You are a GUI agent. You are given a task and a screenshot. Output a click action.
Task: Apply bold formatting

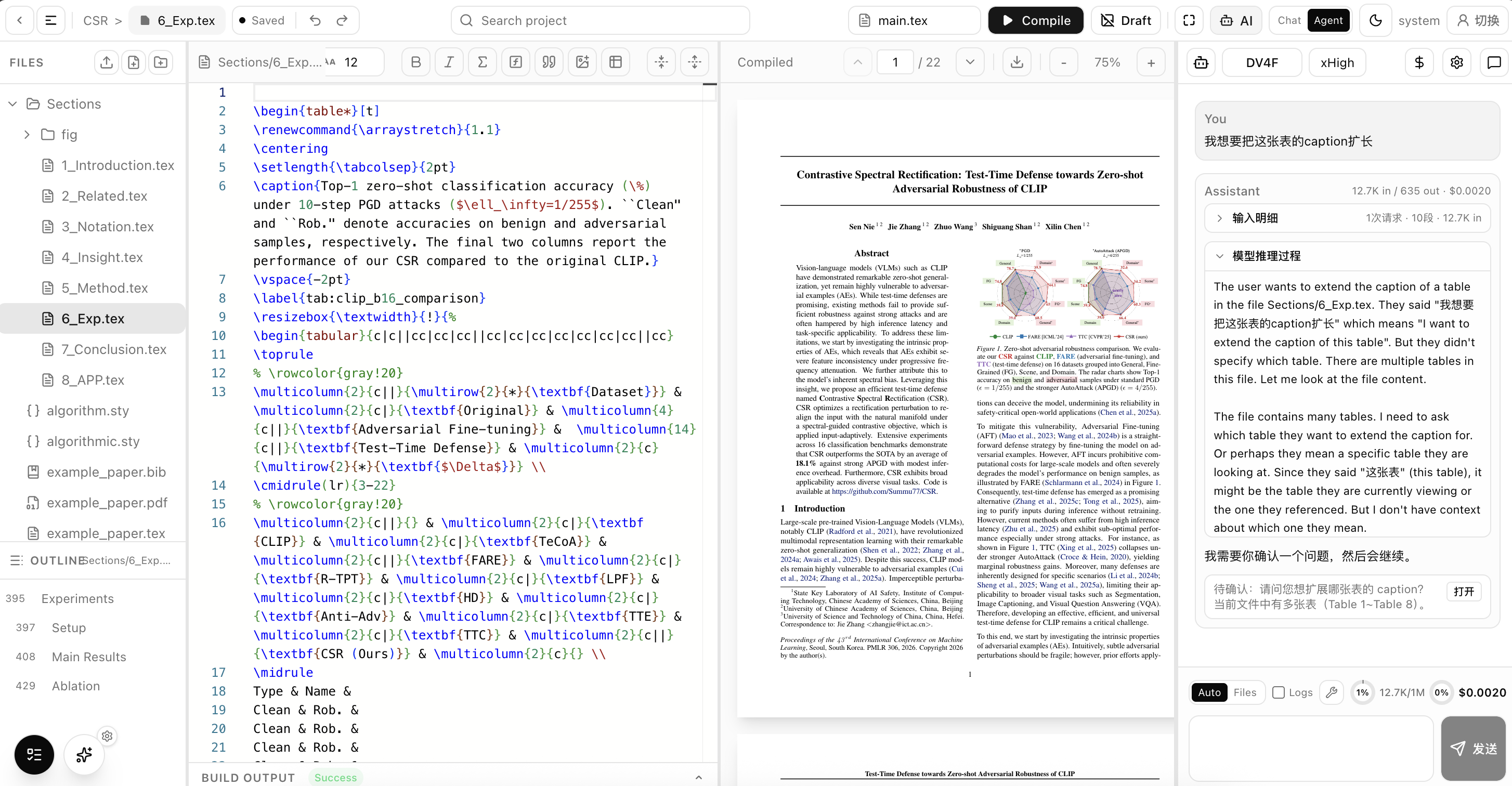[x=415, y=62]
